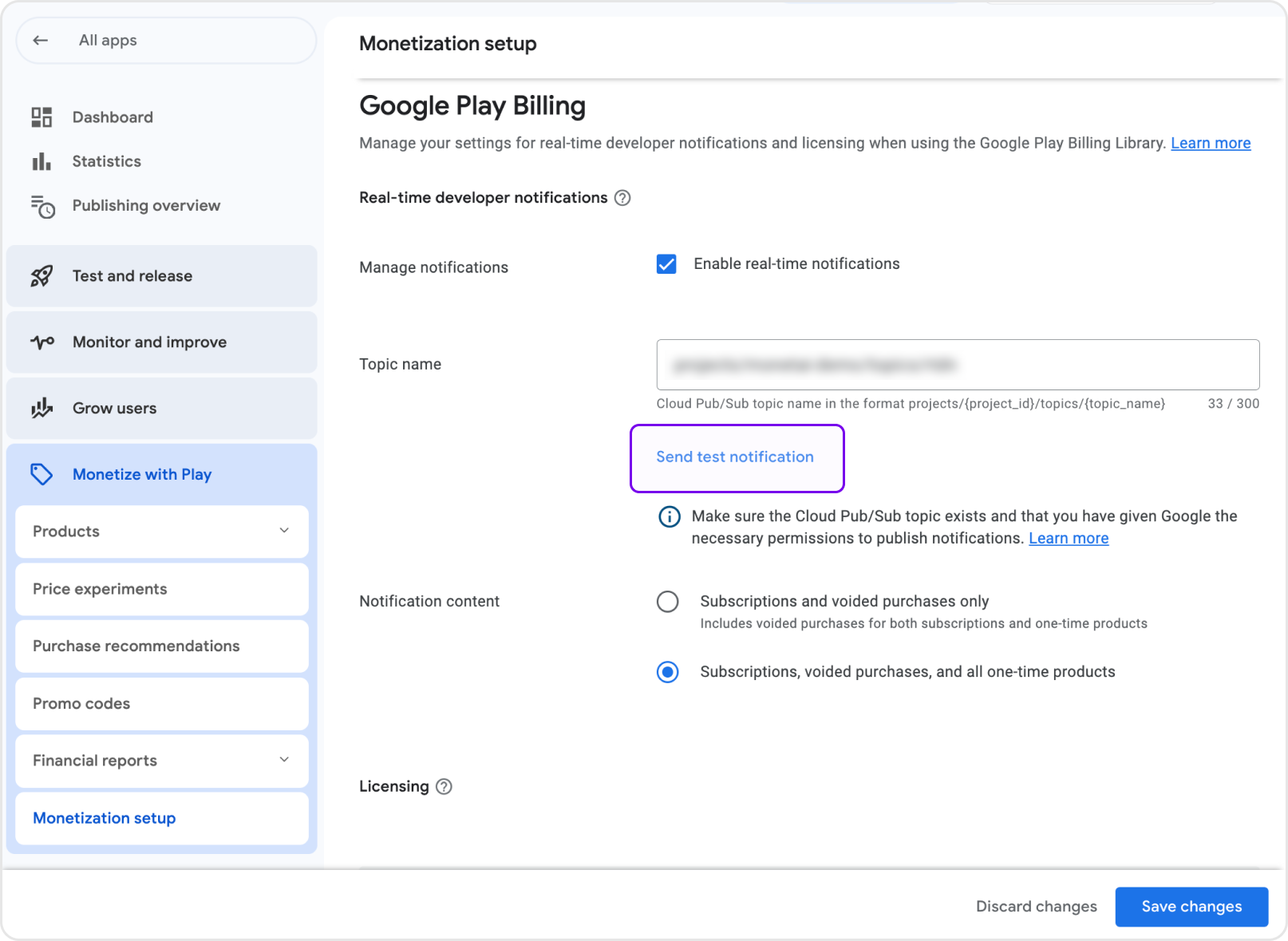Viewport: 1288px width, 941px height.
Task: Click the Financial reports sidebar label
Action: pyautogui.click(x=95, y=761)
